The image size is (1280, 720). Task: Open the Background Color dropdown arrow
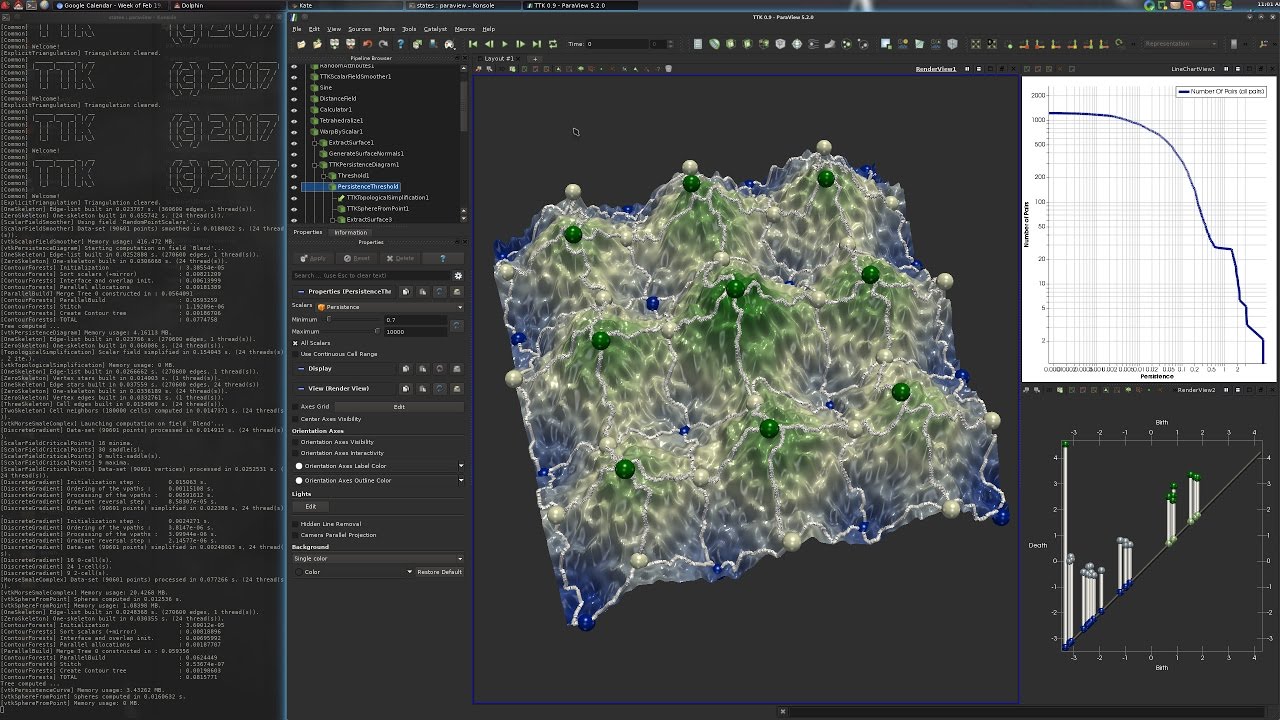click(x=409, y=572)
